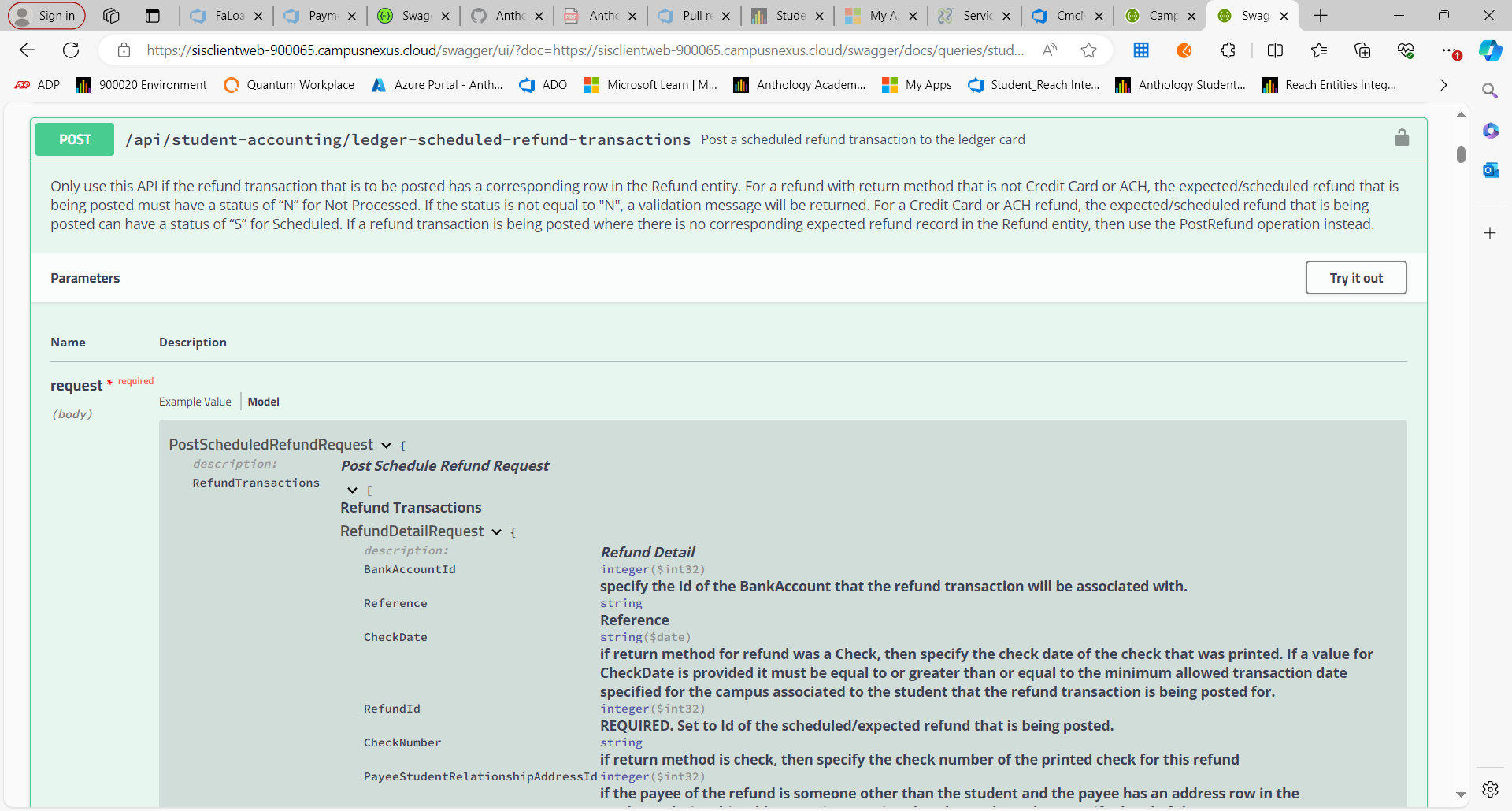Toggle split screen icon
Viewport: 1512px width, 811px height.
click(1275, 50)
